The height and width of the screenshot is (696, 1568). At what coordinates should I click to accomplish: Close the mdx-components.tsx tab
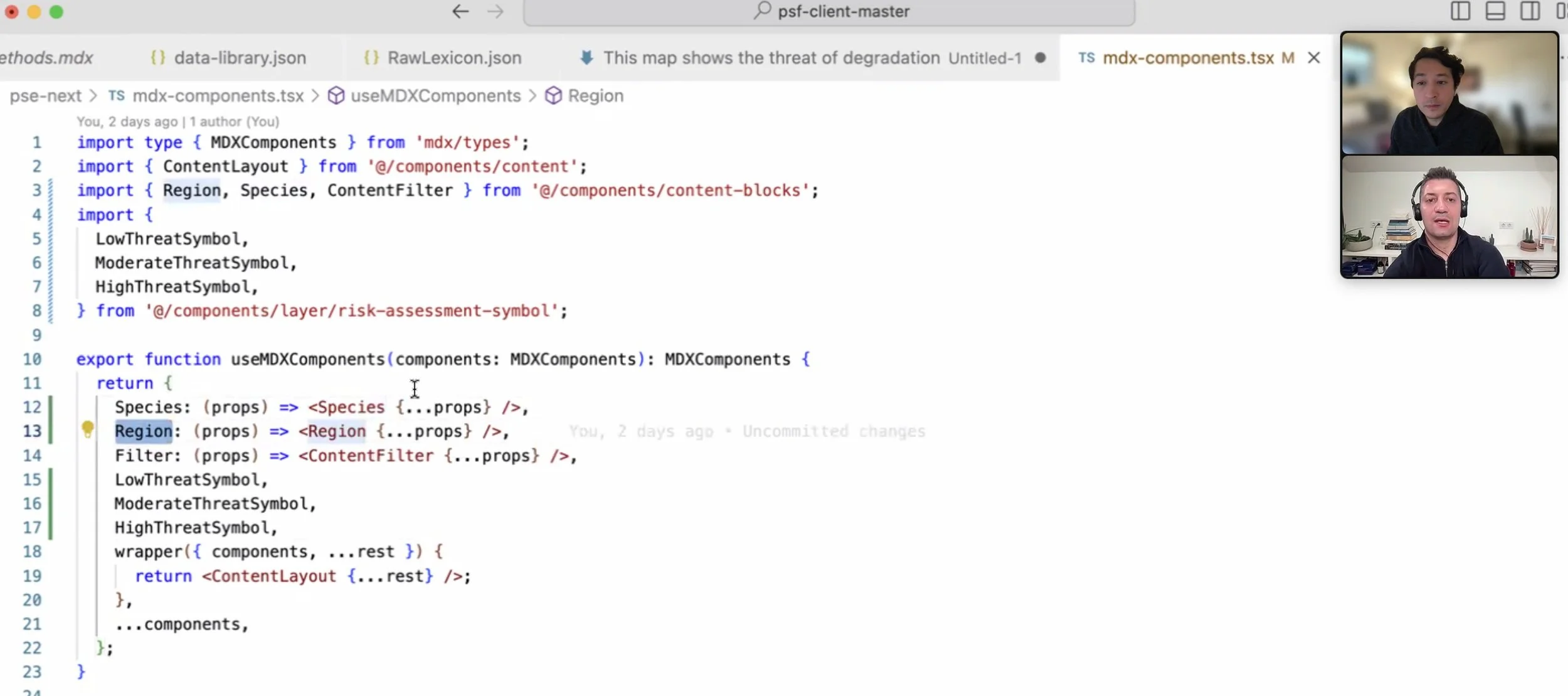(x=1314, y=58)
